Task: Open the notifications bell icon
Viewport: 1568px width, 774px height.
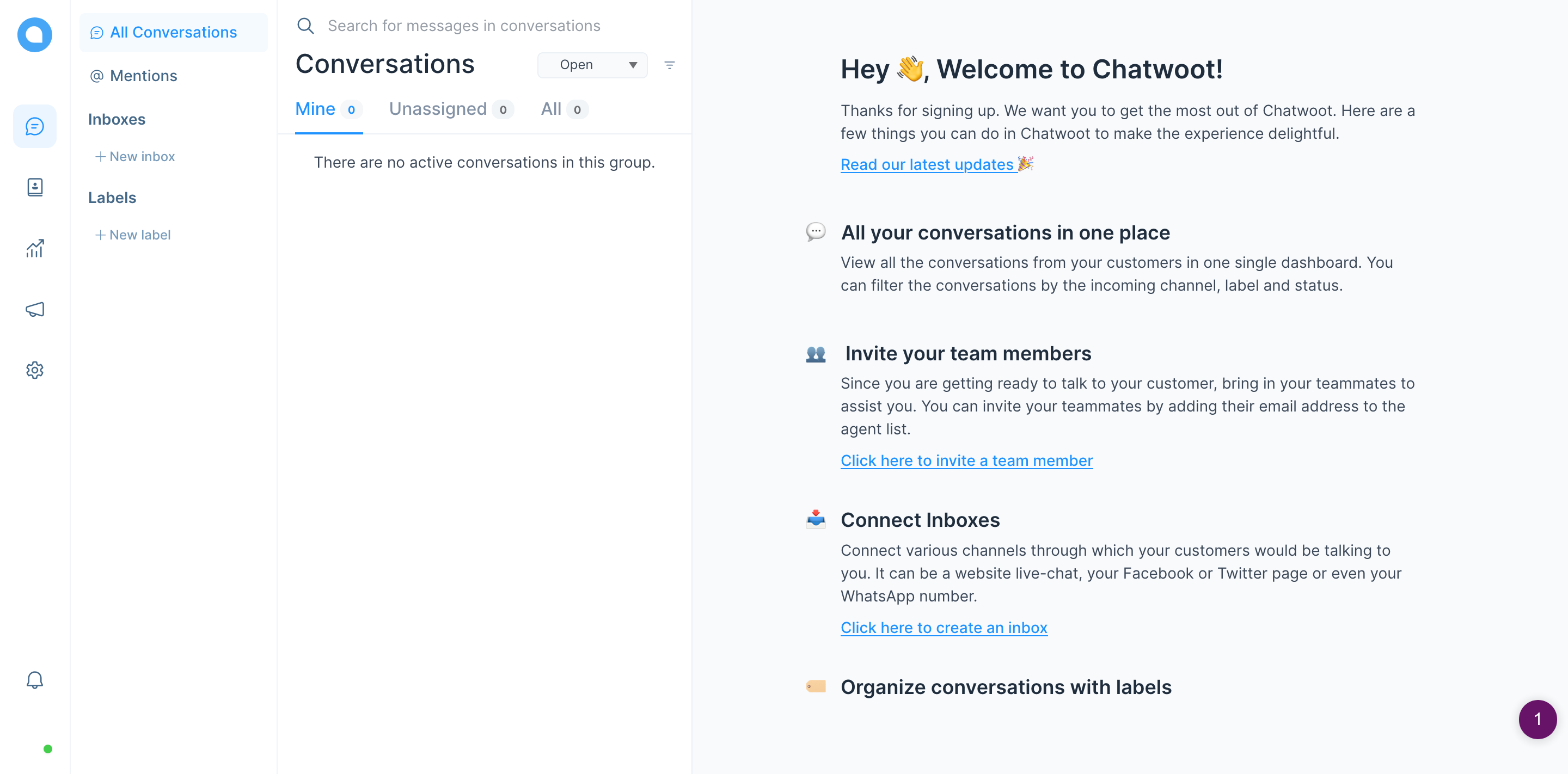Action: [x=35, y=680]
